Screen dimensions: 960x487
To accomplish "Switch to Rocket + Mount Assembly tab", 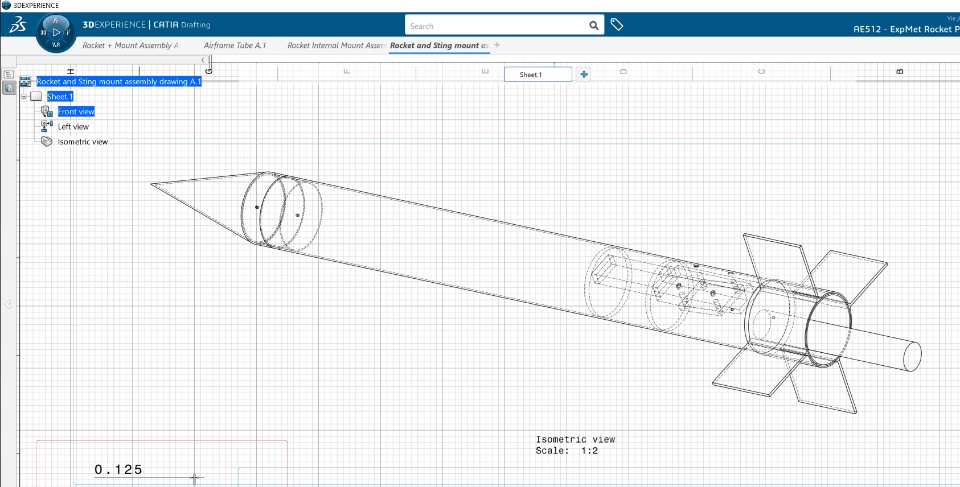I will [x=130, y=45].
